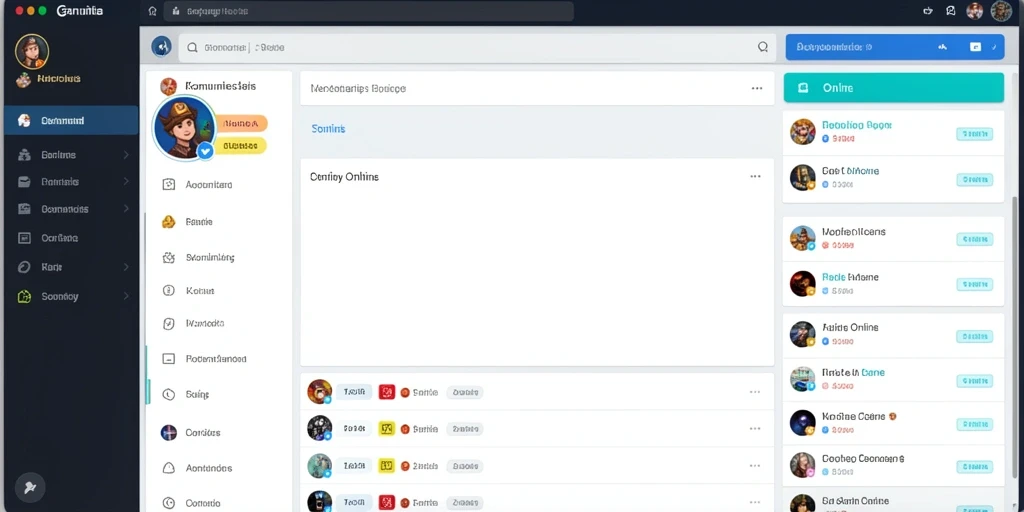Viewport: 1024px width, 512px height.
Task: Click the Bonlore sidebar icon
Action: [x=24, y=155]
